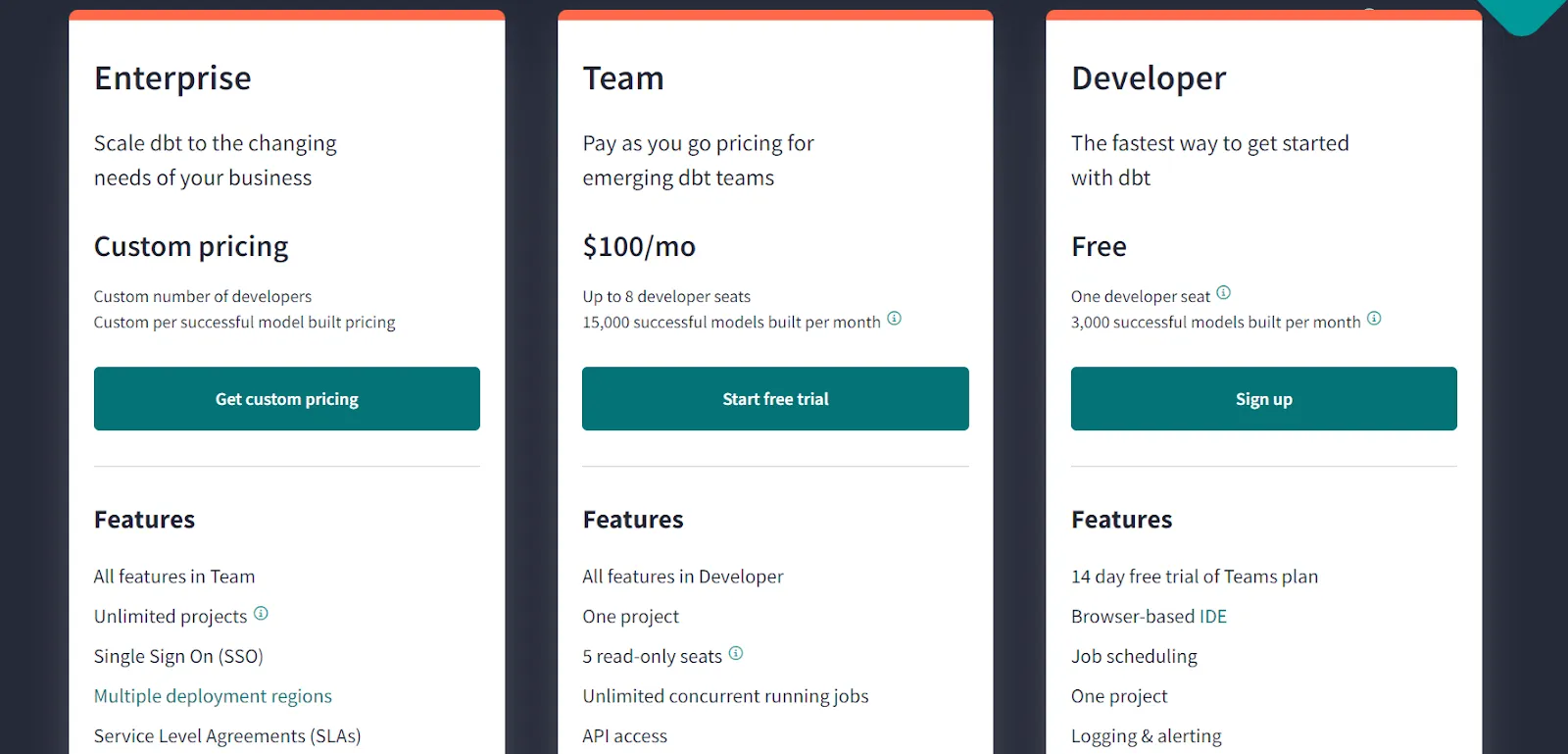The image size is (1568, 754).
Task: Click 'One project' in Developer features
Action: click(1119, 696)
